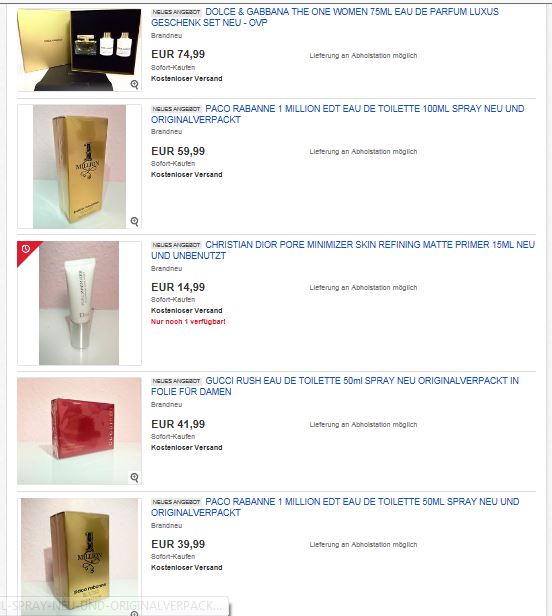Click the EUR 41,99 price

click(x=178, y=424)
